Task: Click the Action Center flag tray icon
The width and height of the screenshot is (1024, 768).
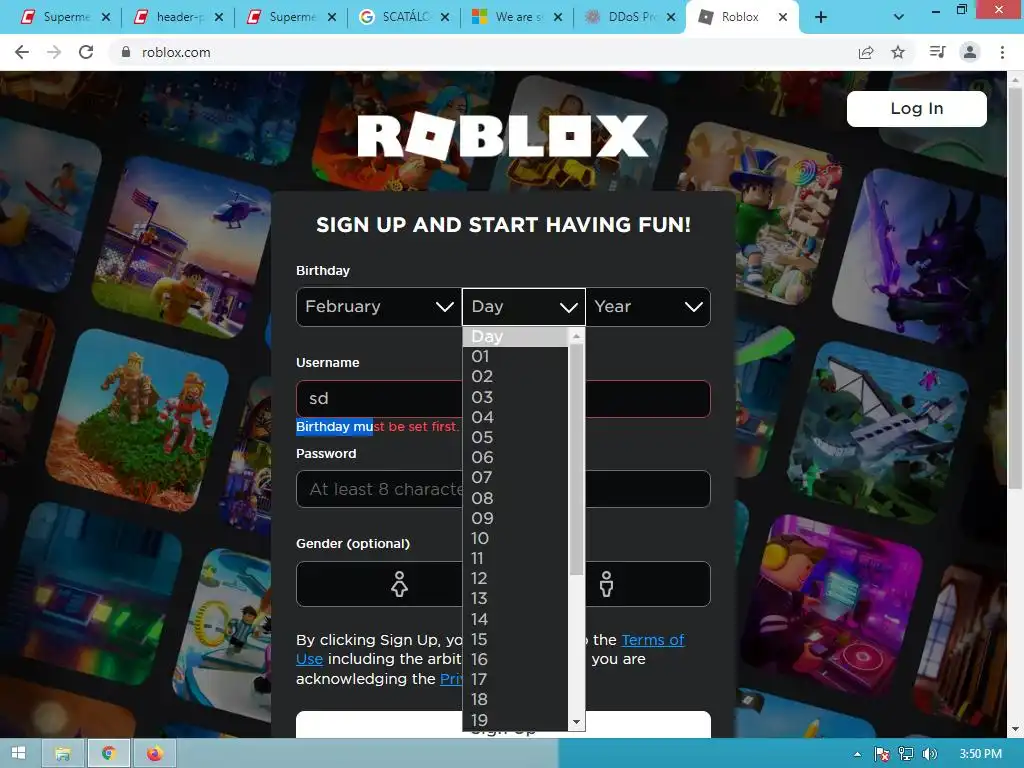Action: tap(882, 754)
